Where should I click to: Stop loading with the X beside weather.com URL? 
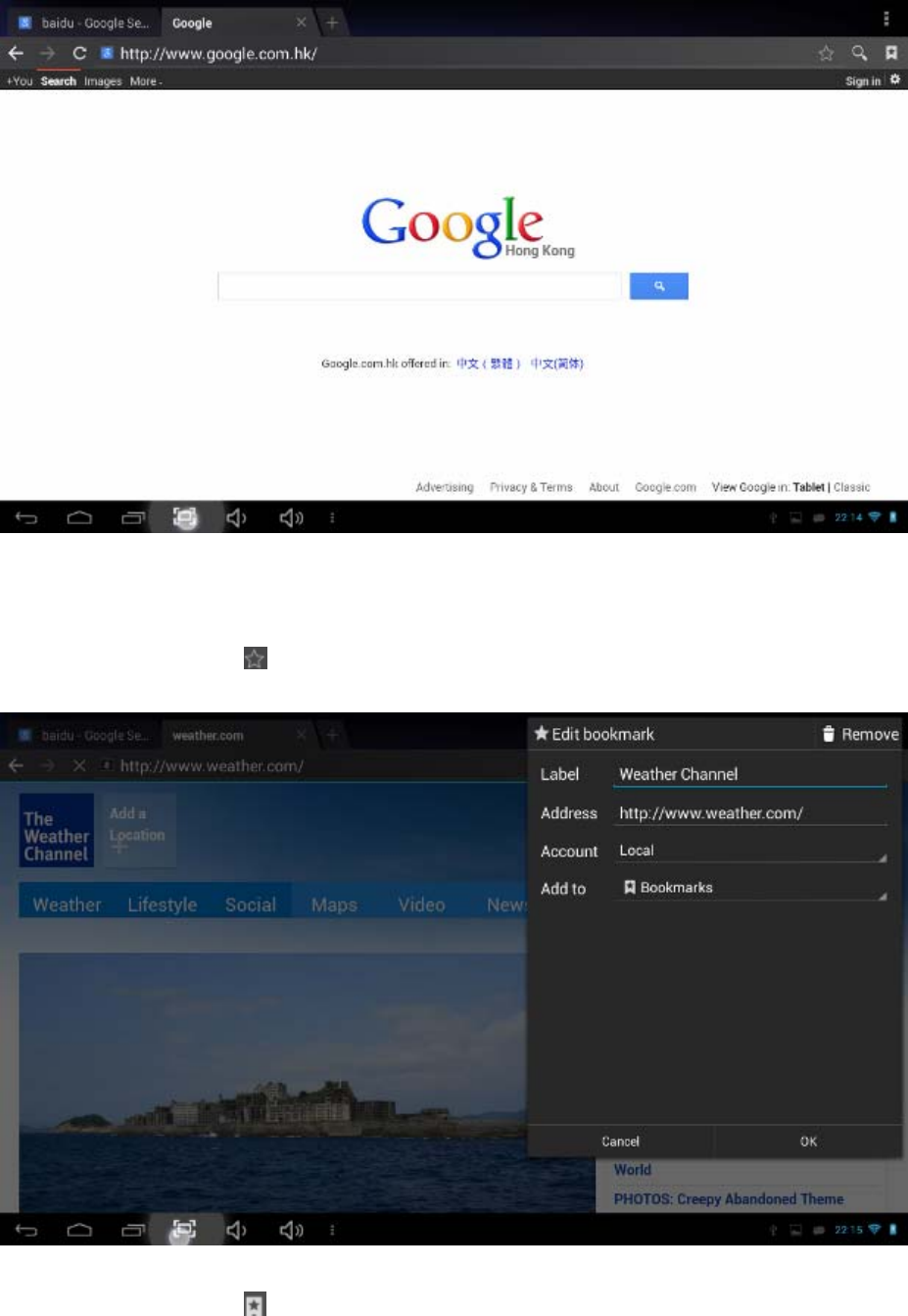79,765
